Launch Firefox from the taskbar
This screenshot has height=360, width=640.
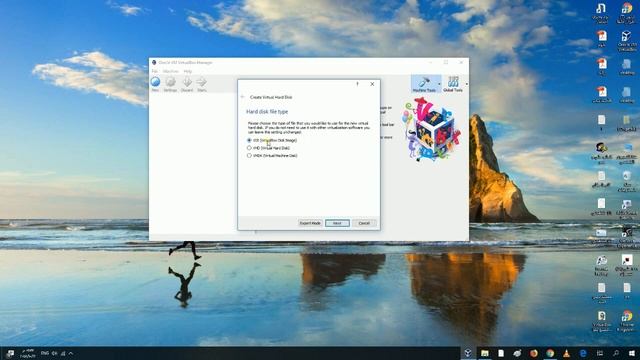[533, 353]
